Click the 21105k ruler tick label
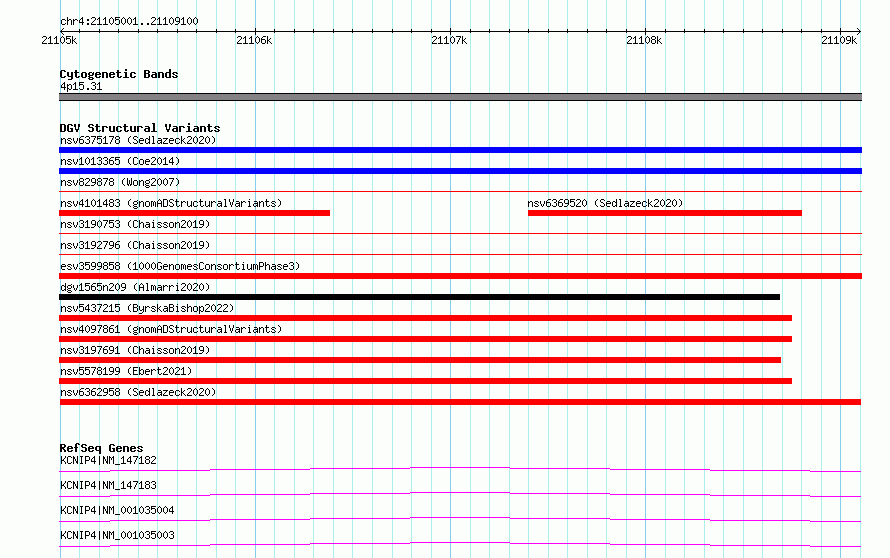This screenshot has width=890, height=558. 59,40
